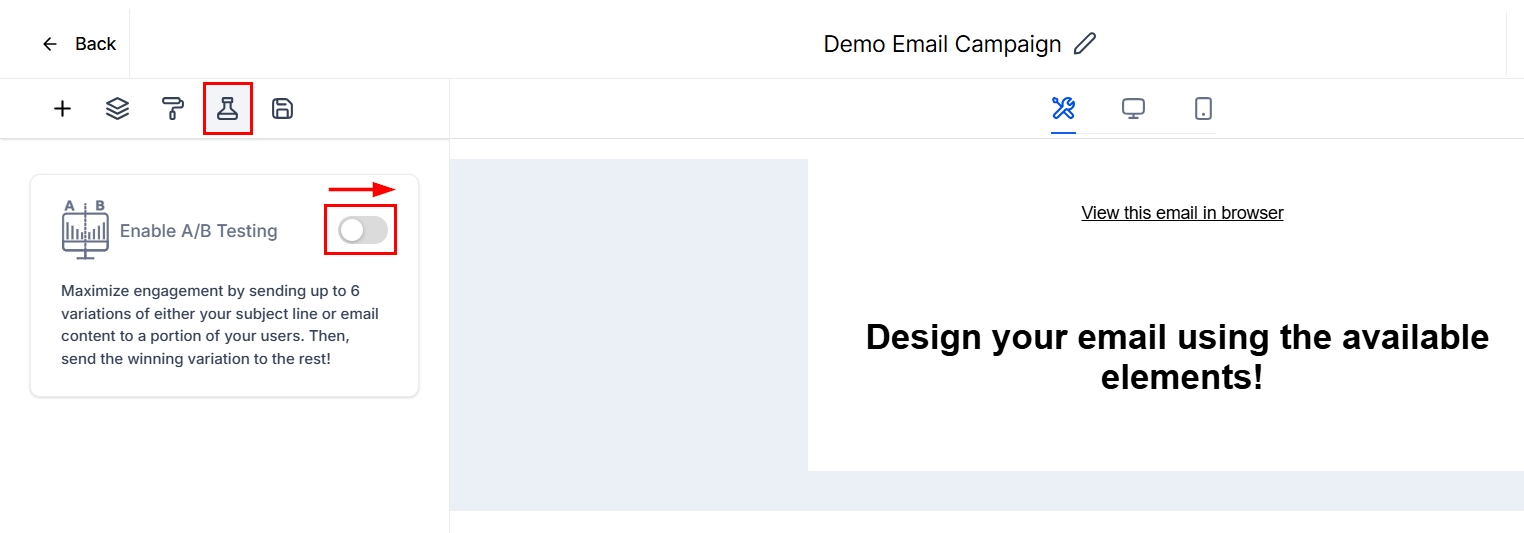Click the Demo Email Campaign title
The image size is (1524, 533).
(x=942, y=44)
